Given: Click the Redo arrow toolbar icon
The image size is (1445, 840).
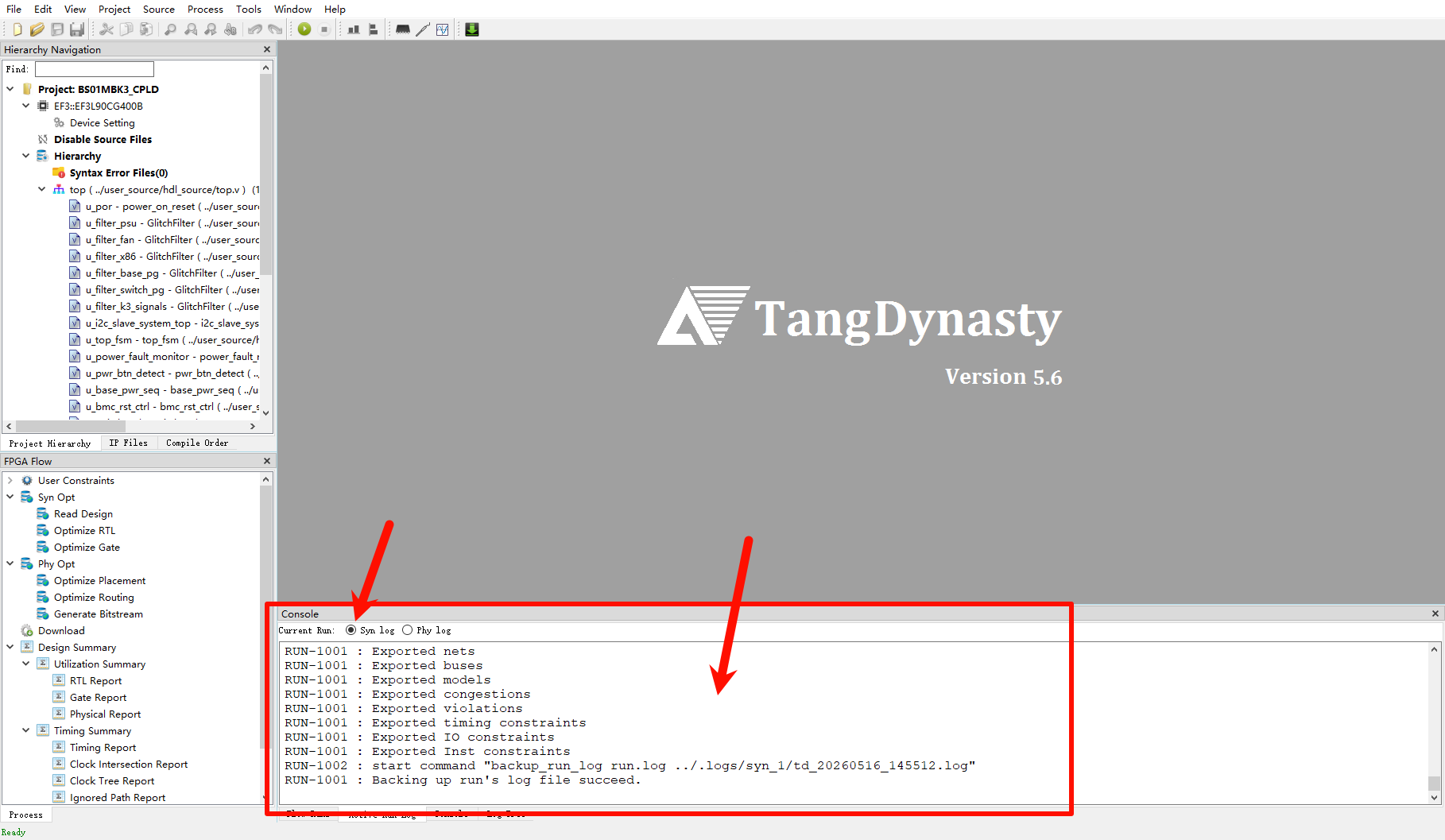Looking at the screenshot, I should click(x=275, y=29).
